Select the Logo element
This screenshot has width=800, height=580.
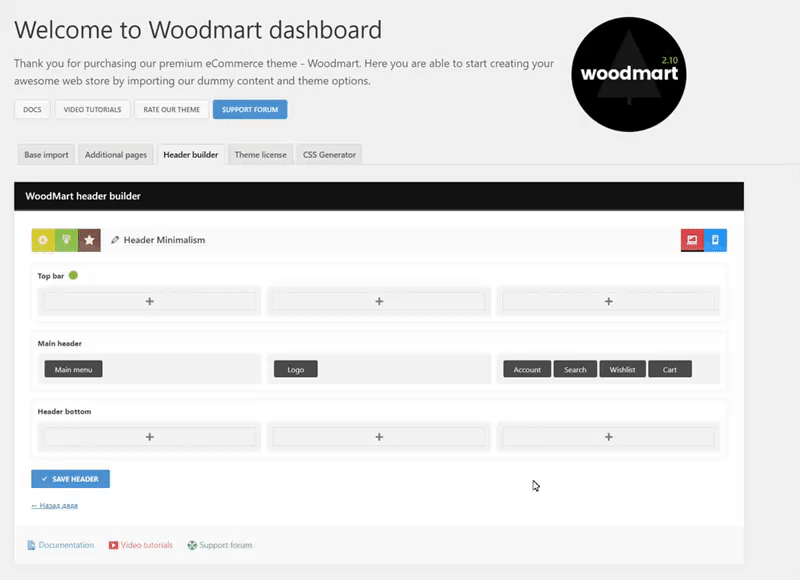[295, 369]
